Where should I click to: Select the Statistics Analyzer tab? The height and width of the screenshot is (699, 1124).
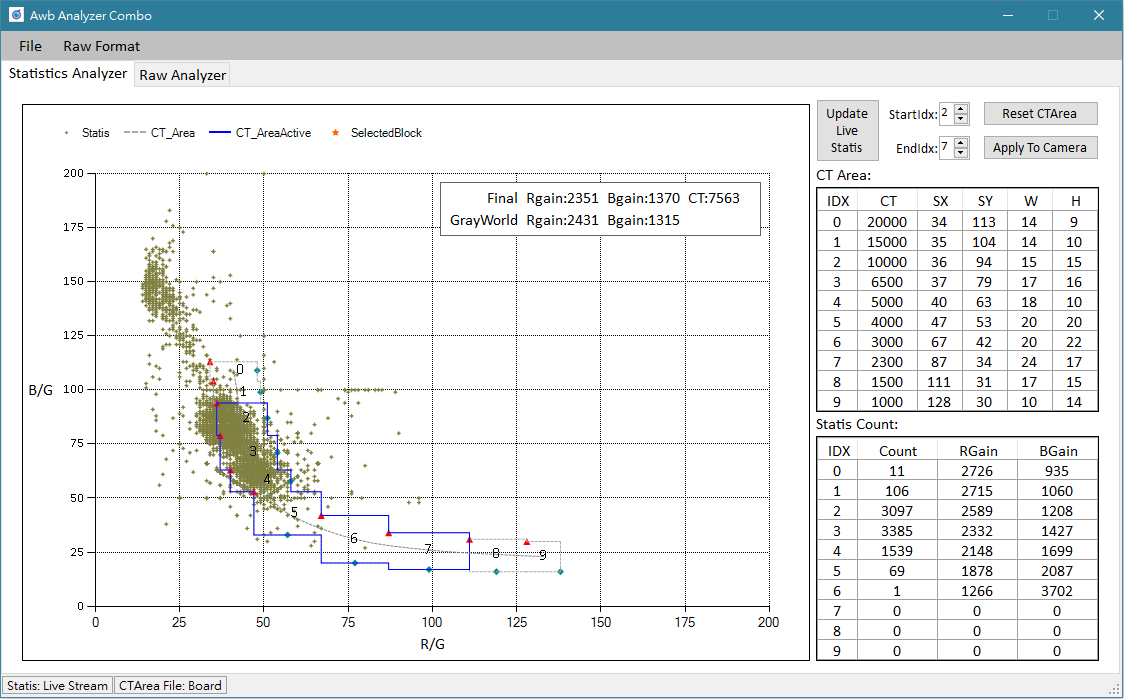pos(68,74)
